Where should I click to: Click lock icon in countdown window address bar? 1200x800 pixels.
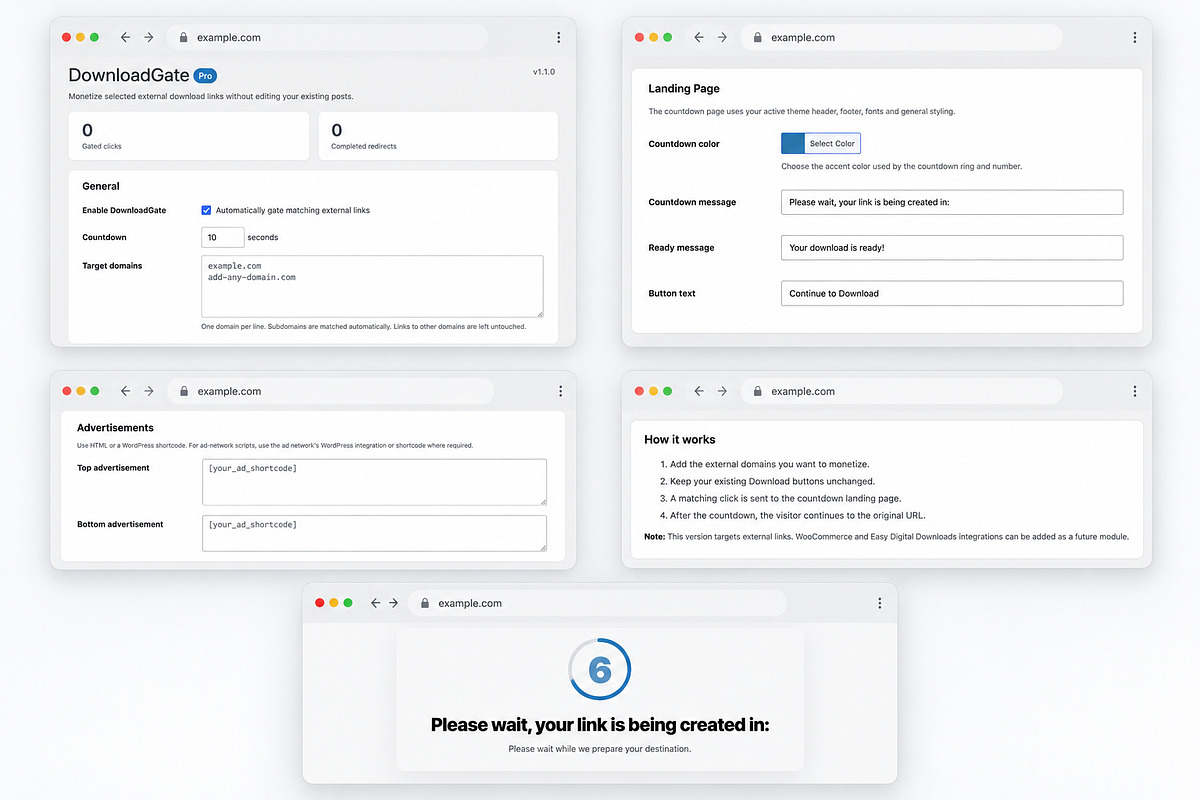(x=424, y=603)
